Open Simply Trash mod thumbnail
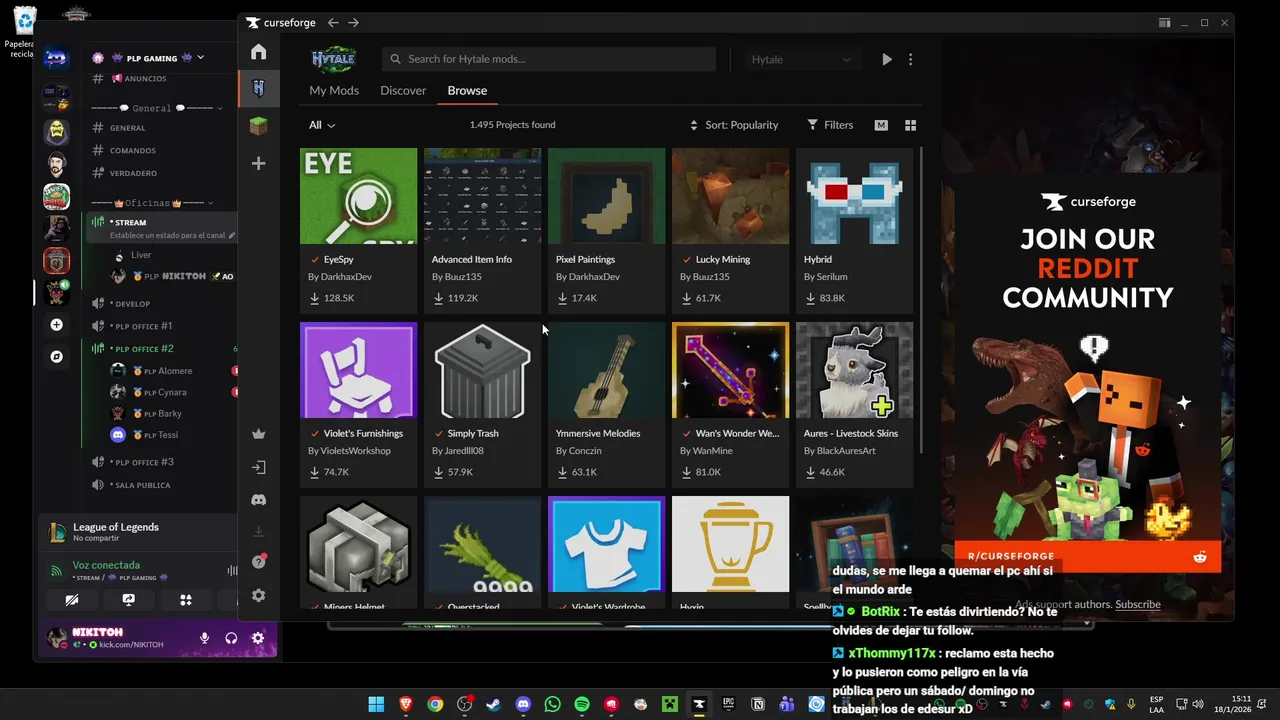This screenshot has height=720, width=1280. 482,370
